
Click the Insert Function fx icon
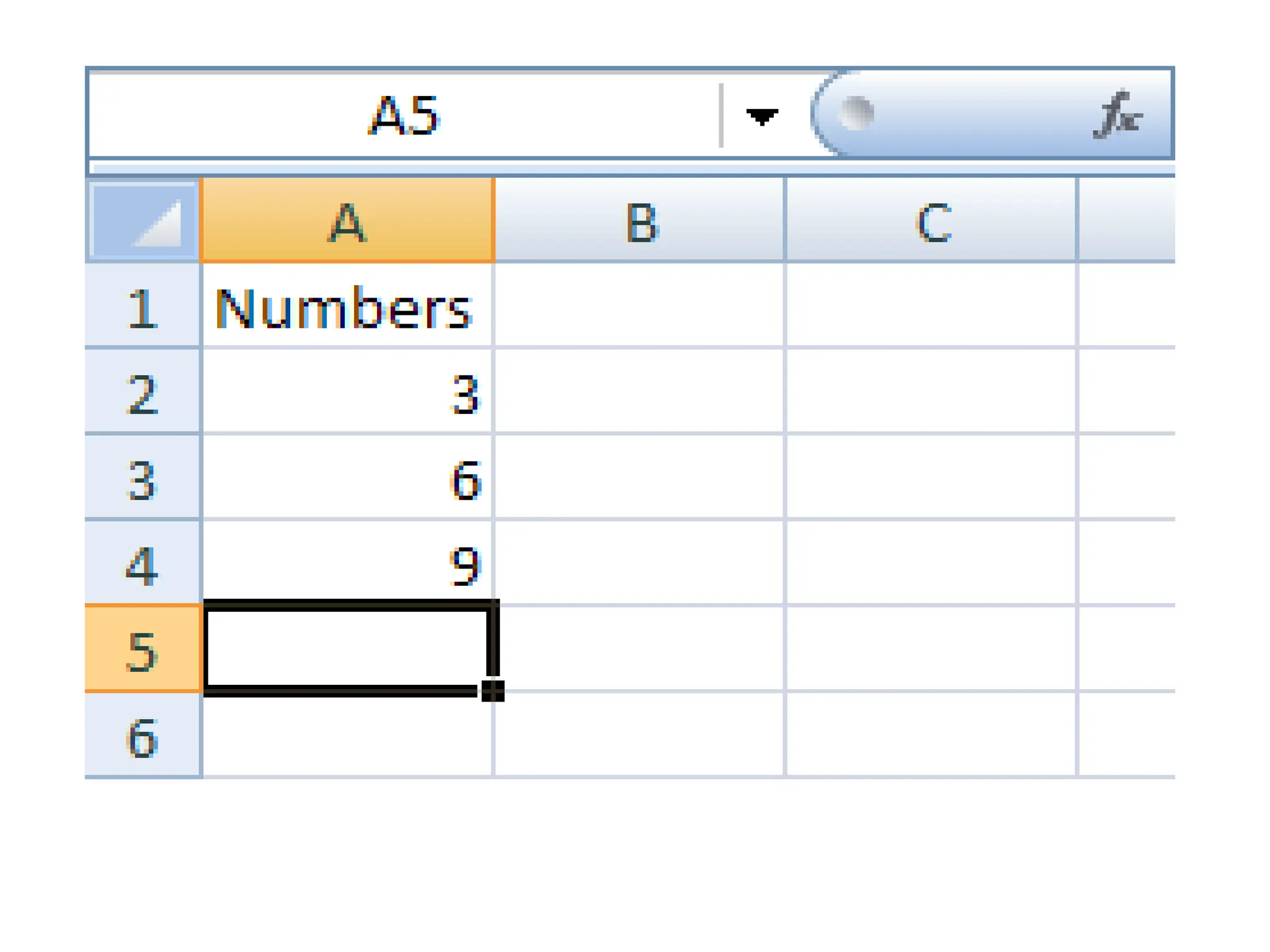1117,115
